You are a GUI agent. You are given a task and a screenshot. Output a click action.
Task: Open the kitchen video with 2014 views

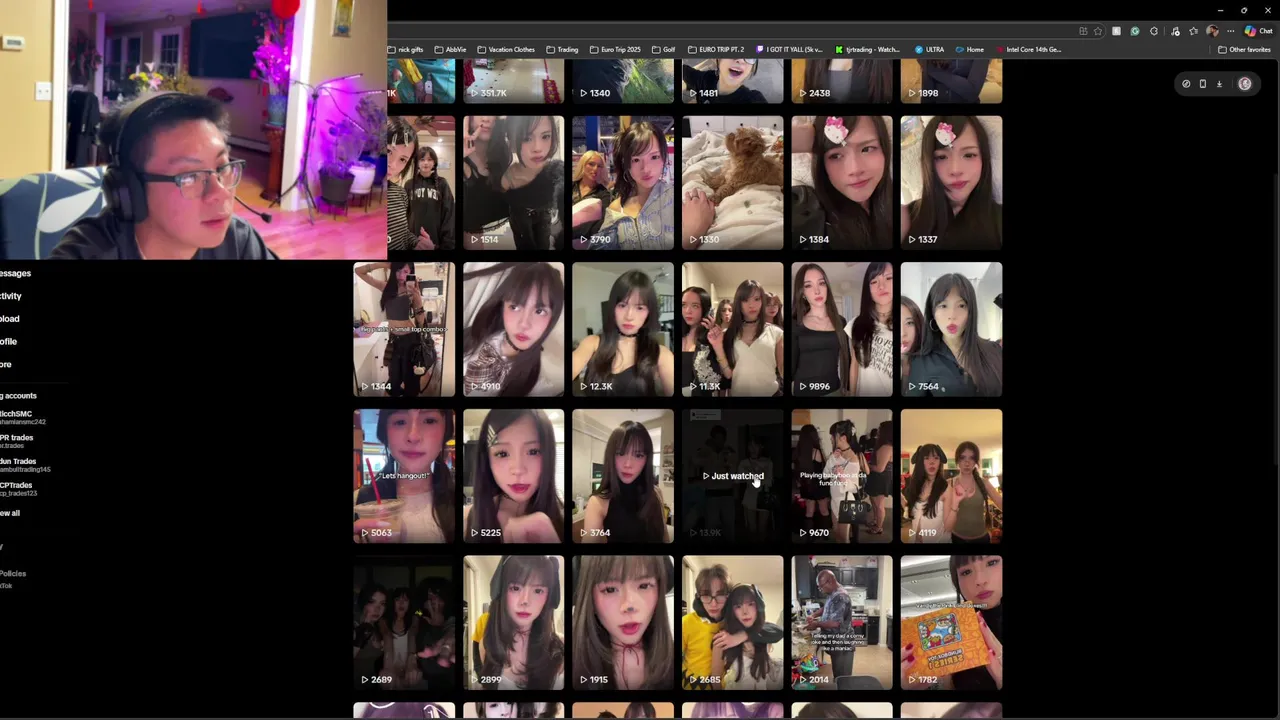[x=842, y=623]
